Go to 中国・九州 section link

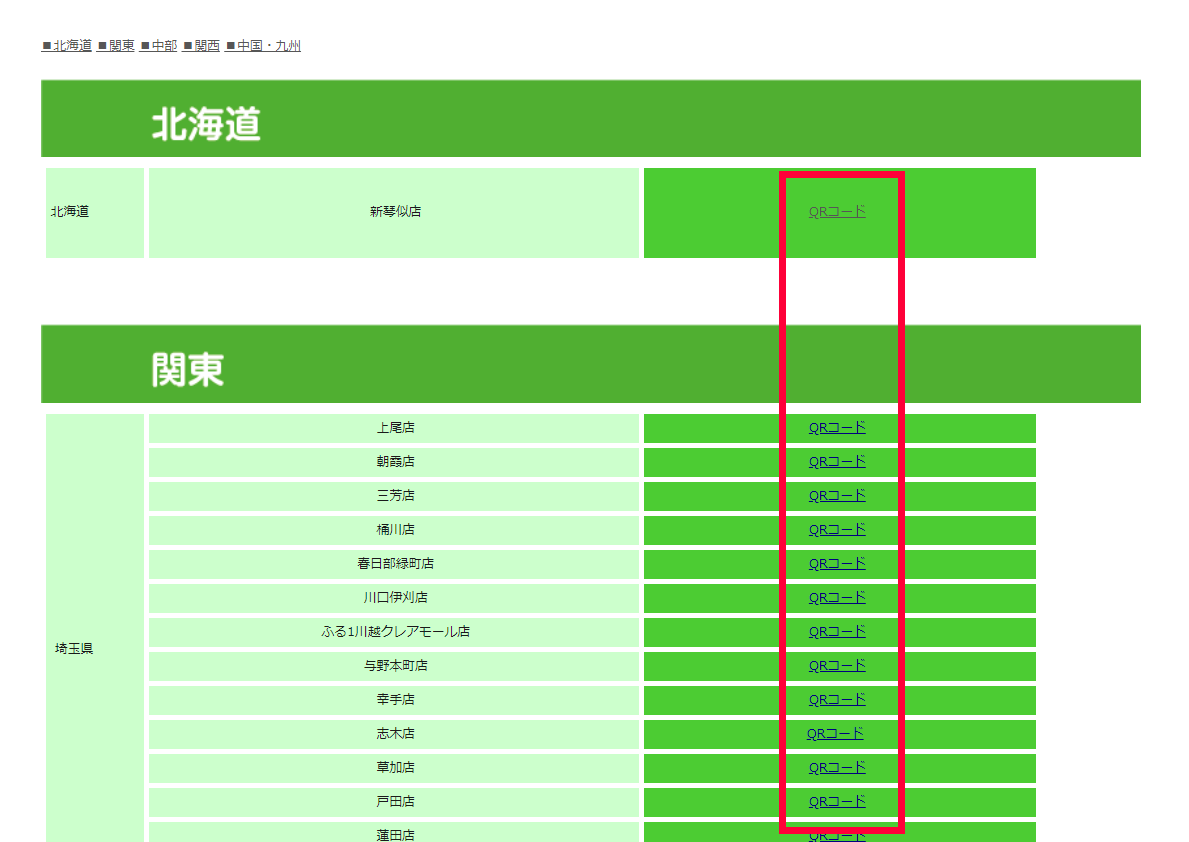pos(263,46)
